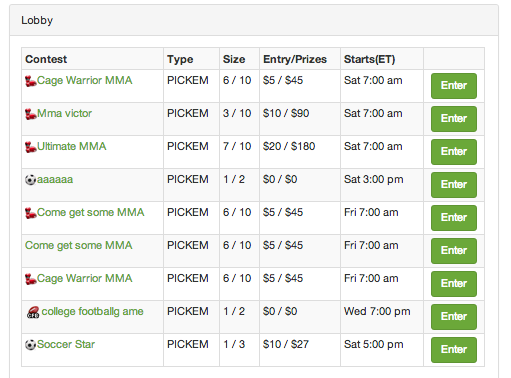Click the boxing glove icon beside Ultimate MMA
The height and width of the screenshot is (378, 511).
31,147
